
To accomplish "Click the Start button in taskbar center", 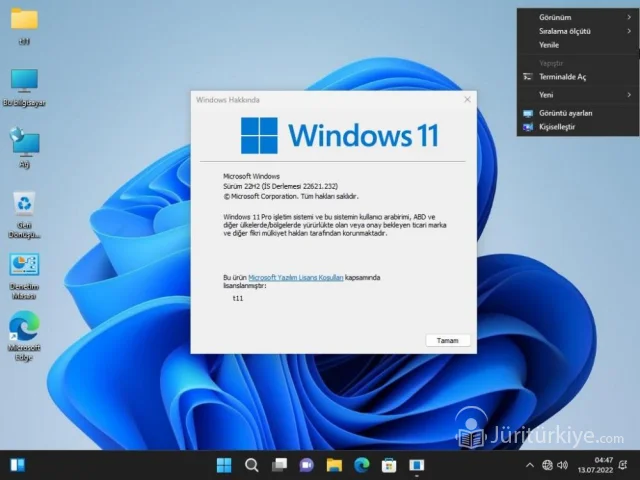I will coord(224,465).
